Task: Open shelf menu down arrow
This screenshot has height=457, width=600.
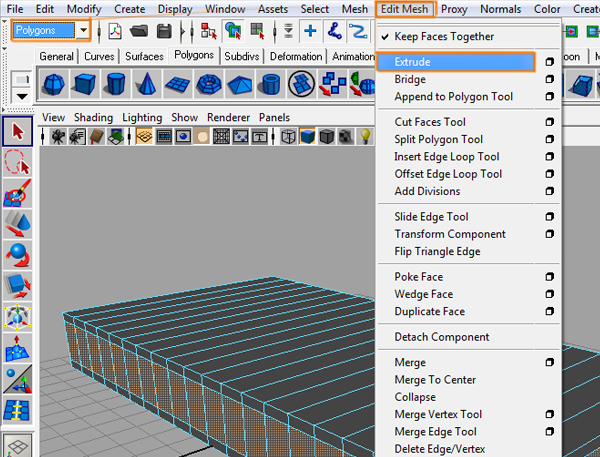Action: click(x=22, y=96)
